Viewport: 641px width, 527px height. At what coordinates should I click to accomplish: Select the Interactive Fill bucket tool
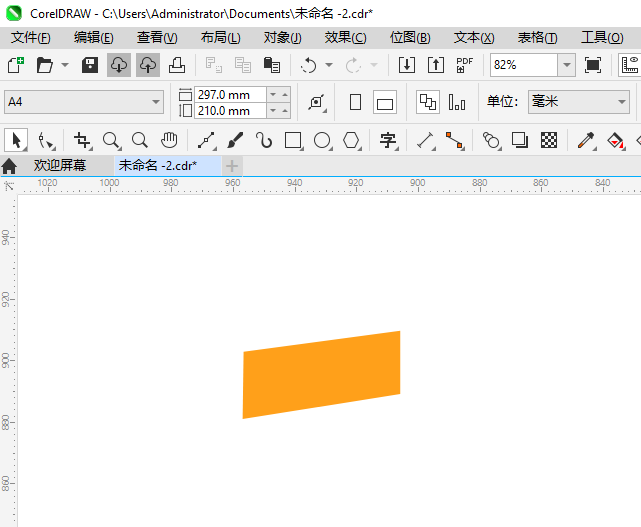[616, 140]
